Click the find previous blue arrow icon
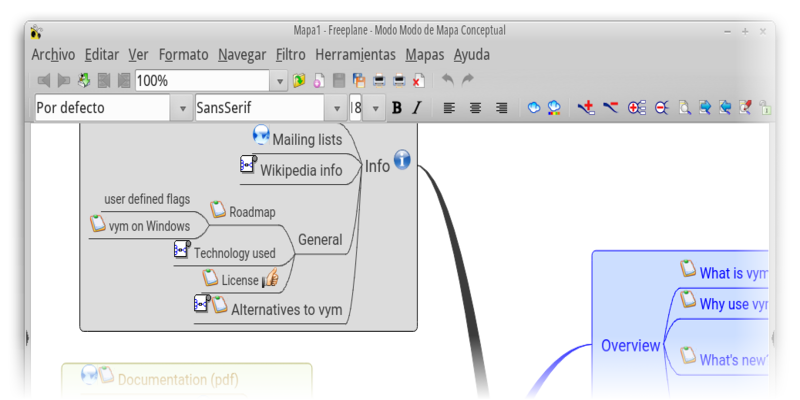Viewport: 800px width, 400px height. [725, 107]
